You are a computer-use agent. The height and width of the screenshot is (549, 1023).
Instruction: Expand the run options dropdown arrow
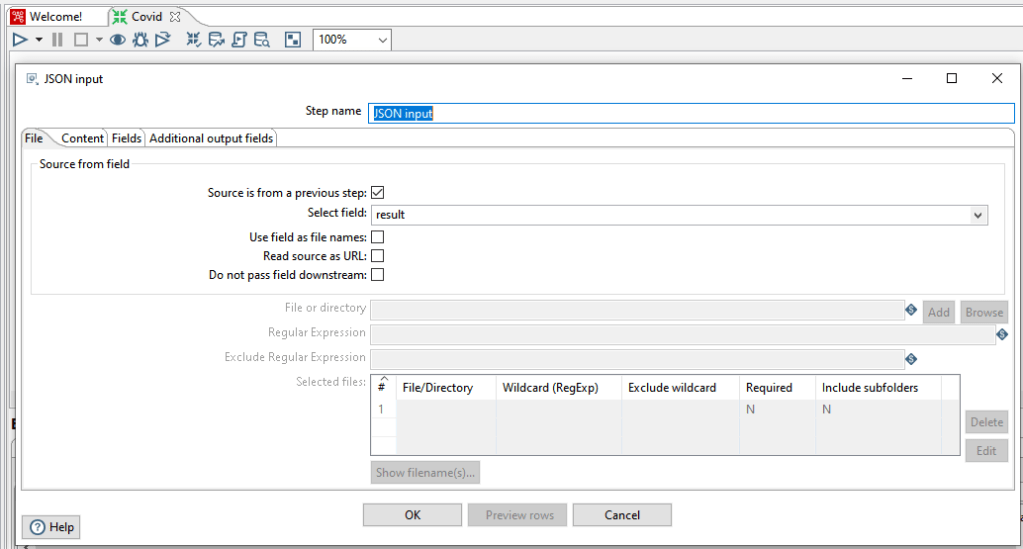(39, 40)
